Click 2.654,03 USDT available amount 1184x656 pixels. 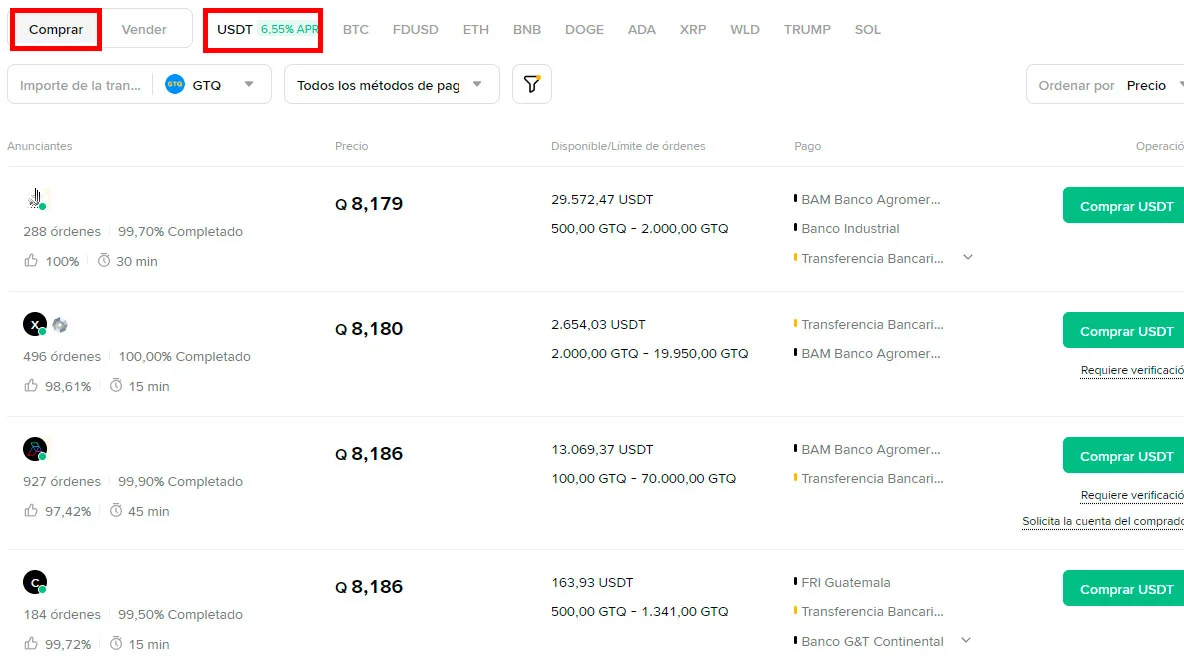[598, 325]
